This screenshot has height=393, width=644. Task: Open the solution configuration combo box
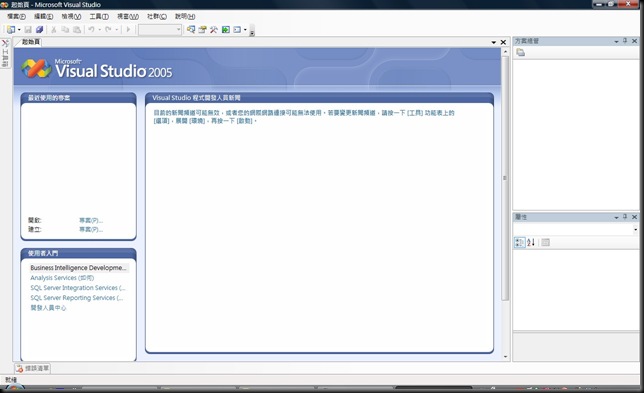click(160, 30)
